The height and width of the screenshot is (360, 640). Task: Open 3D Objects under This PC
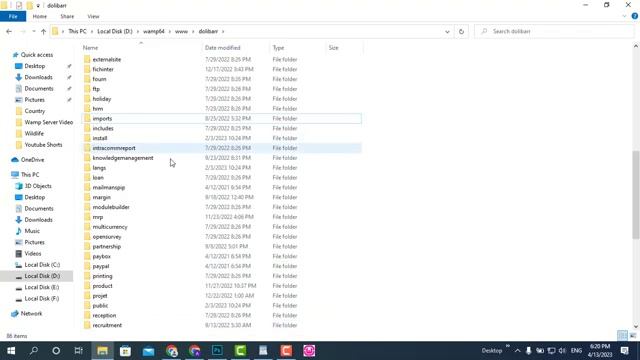38,186
